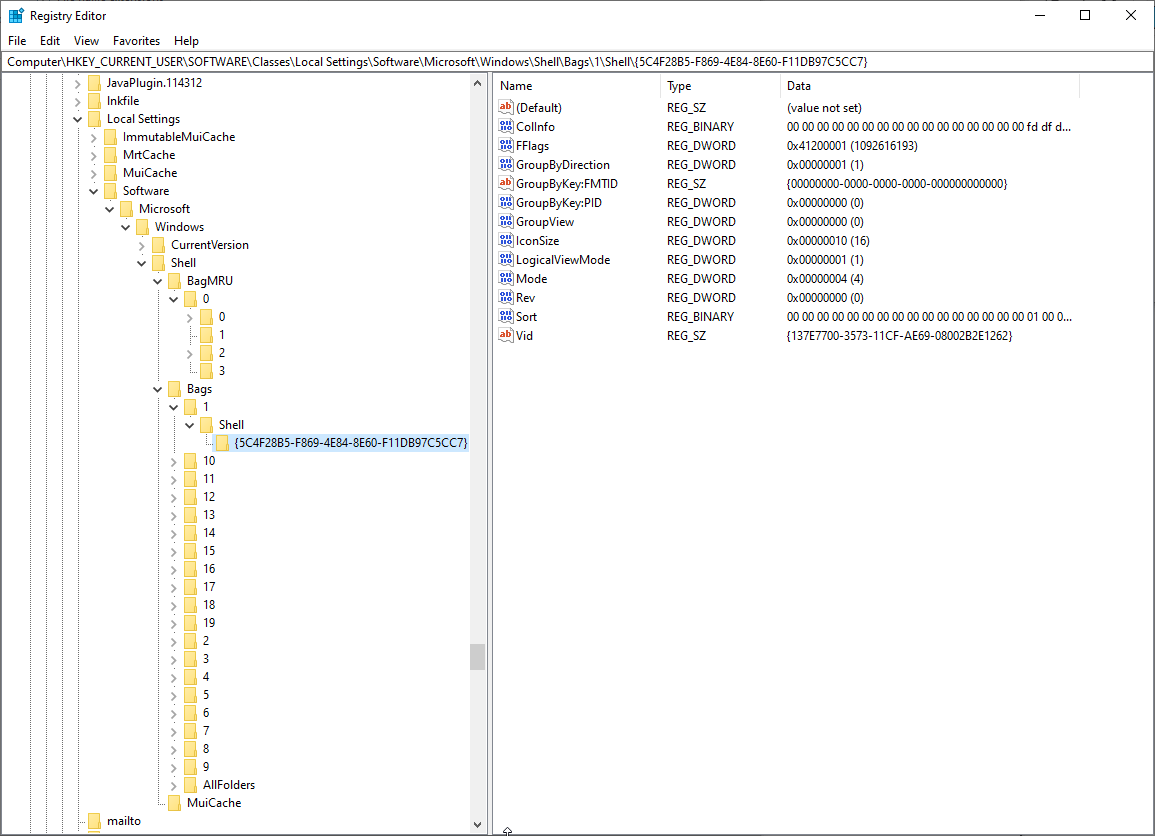1155x836 pixels.
Task: Click the Registry Editor app icon in title bar
Action: pyautogui.click(x=15, y=15)
